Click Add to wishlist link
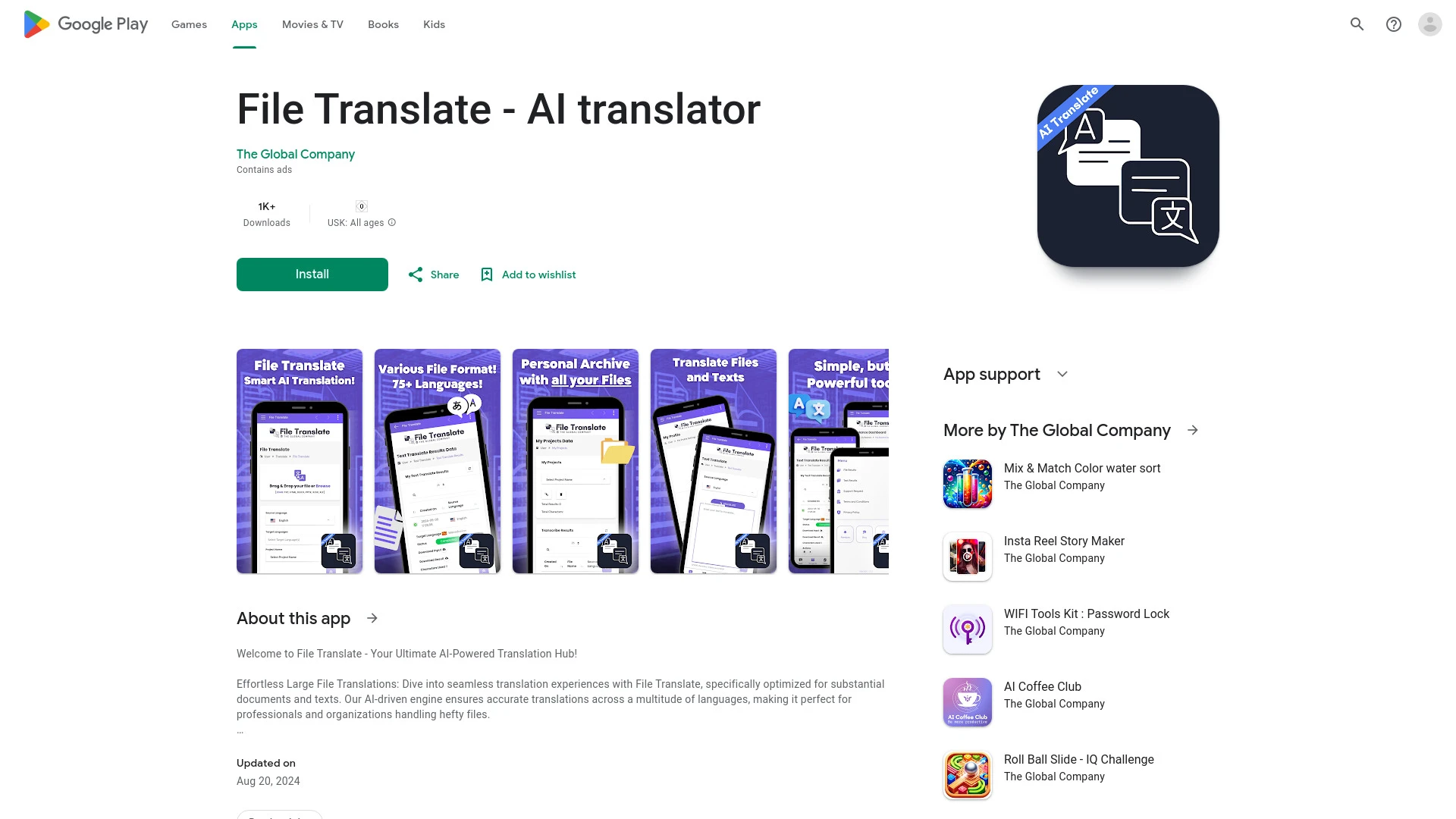This screenshot has width=1456, height=819. pos(527,275)
